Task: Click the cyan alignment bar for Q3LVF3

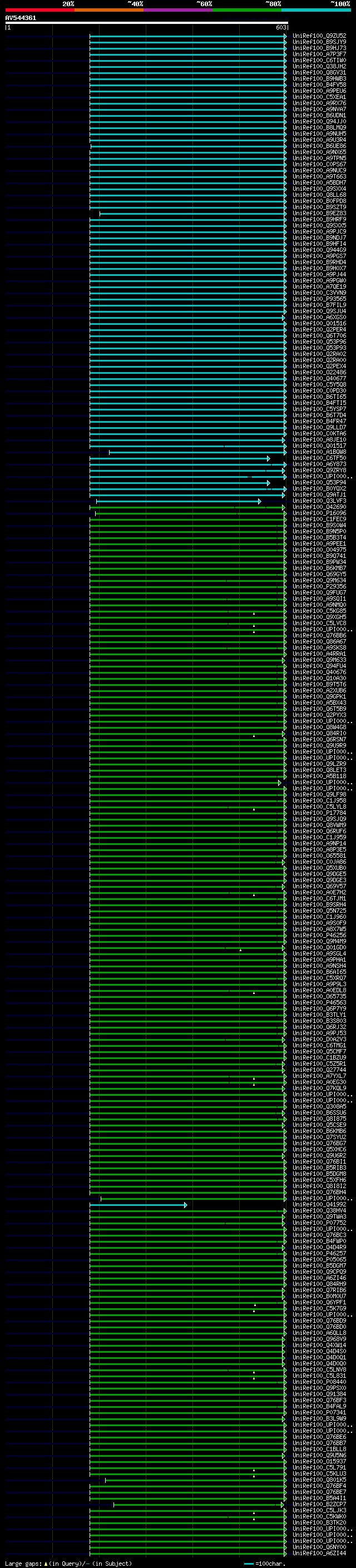Action: coord(179,502)
